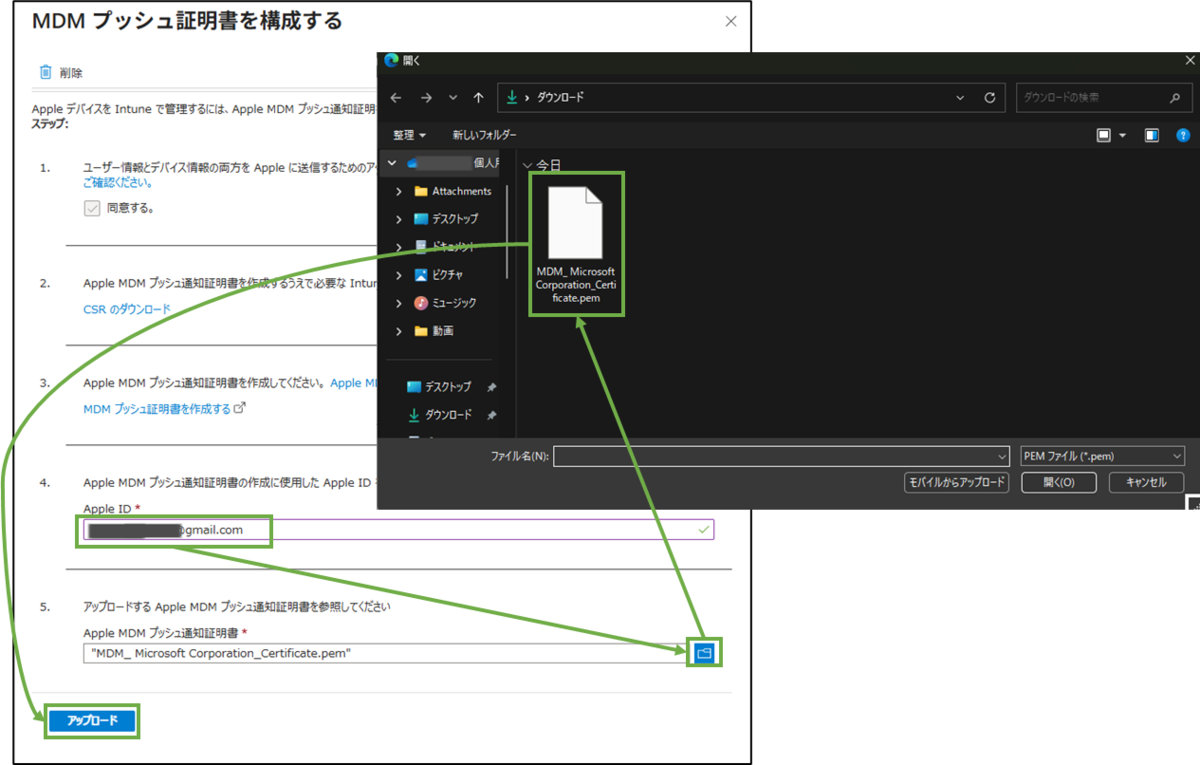This screenshot has height=765, width=1200.
Task: Open the 整理 menu in file dialog
Action: tap(409, 135)
